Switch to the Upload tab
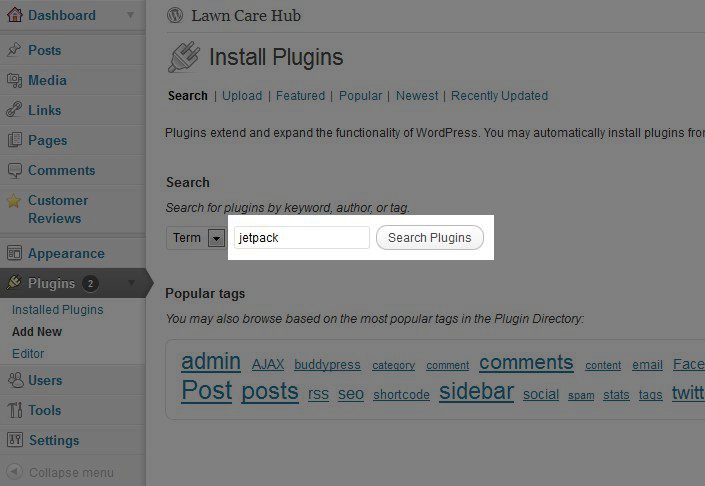The width and height of the screenshot is (705, 486). coord(242,96)
